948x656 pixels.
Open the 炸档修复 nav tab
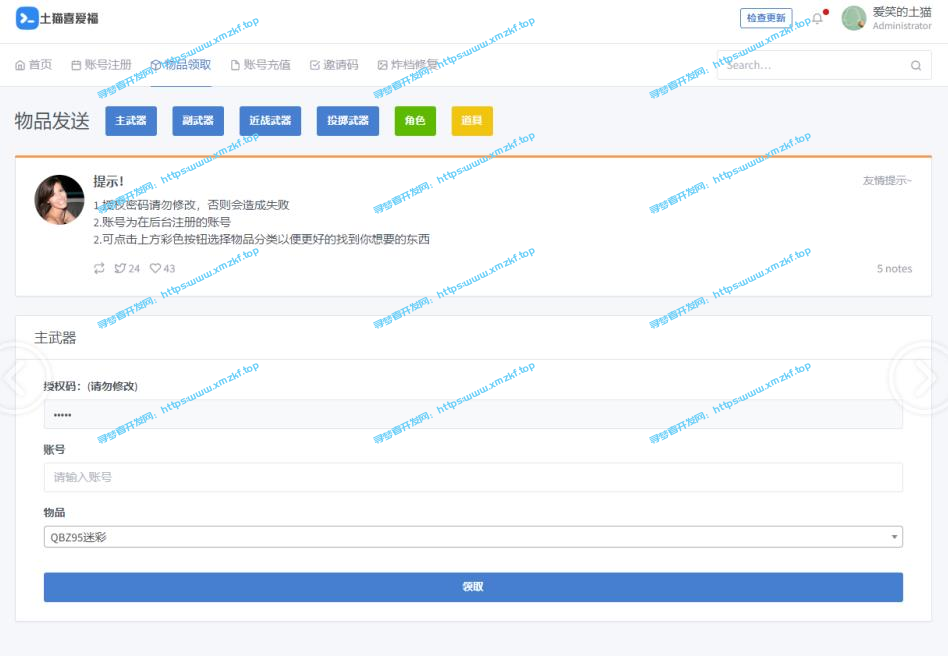tap(407, 65)
